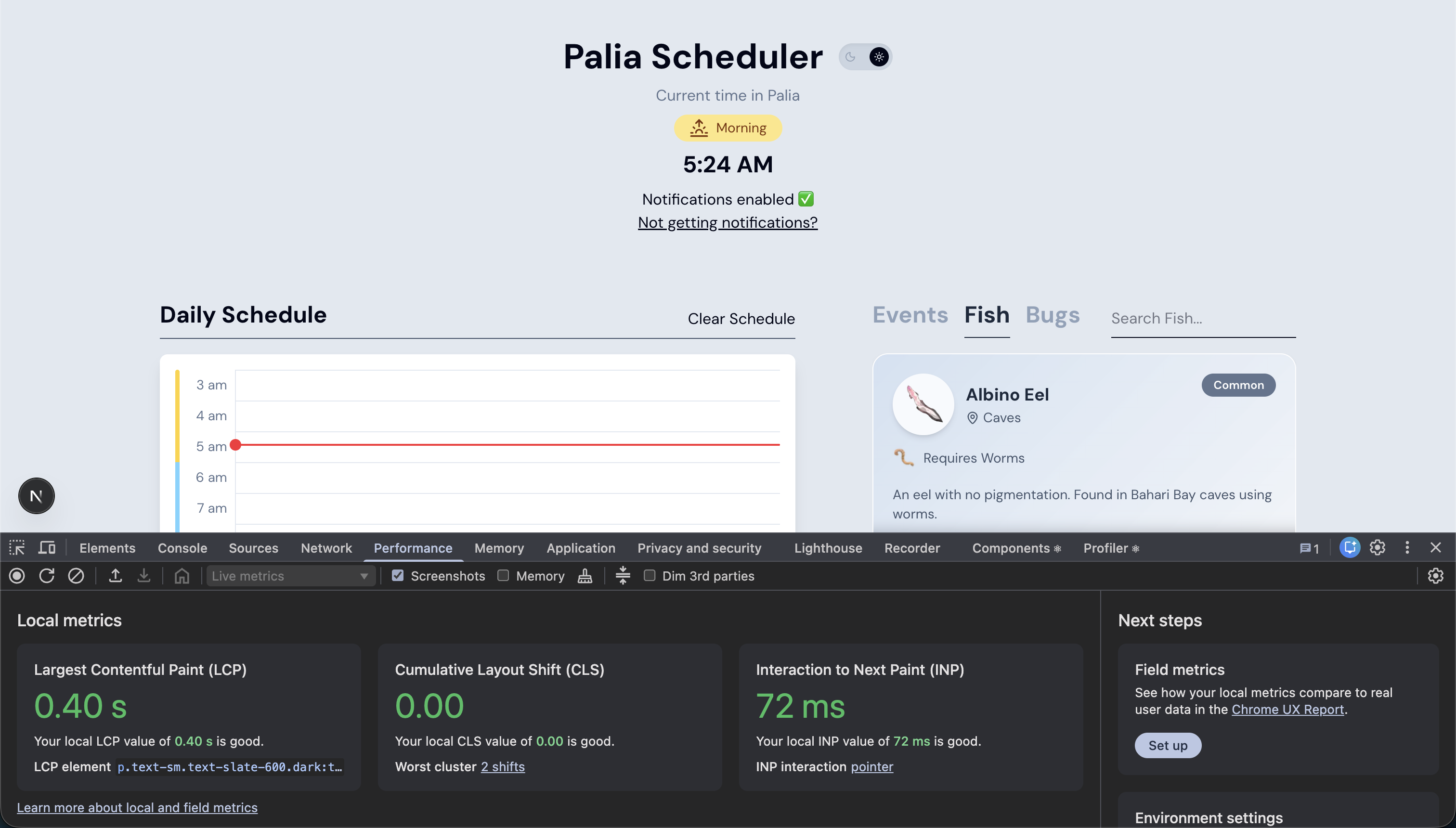Open the Next.js dev tools badge

coord(37,496)
